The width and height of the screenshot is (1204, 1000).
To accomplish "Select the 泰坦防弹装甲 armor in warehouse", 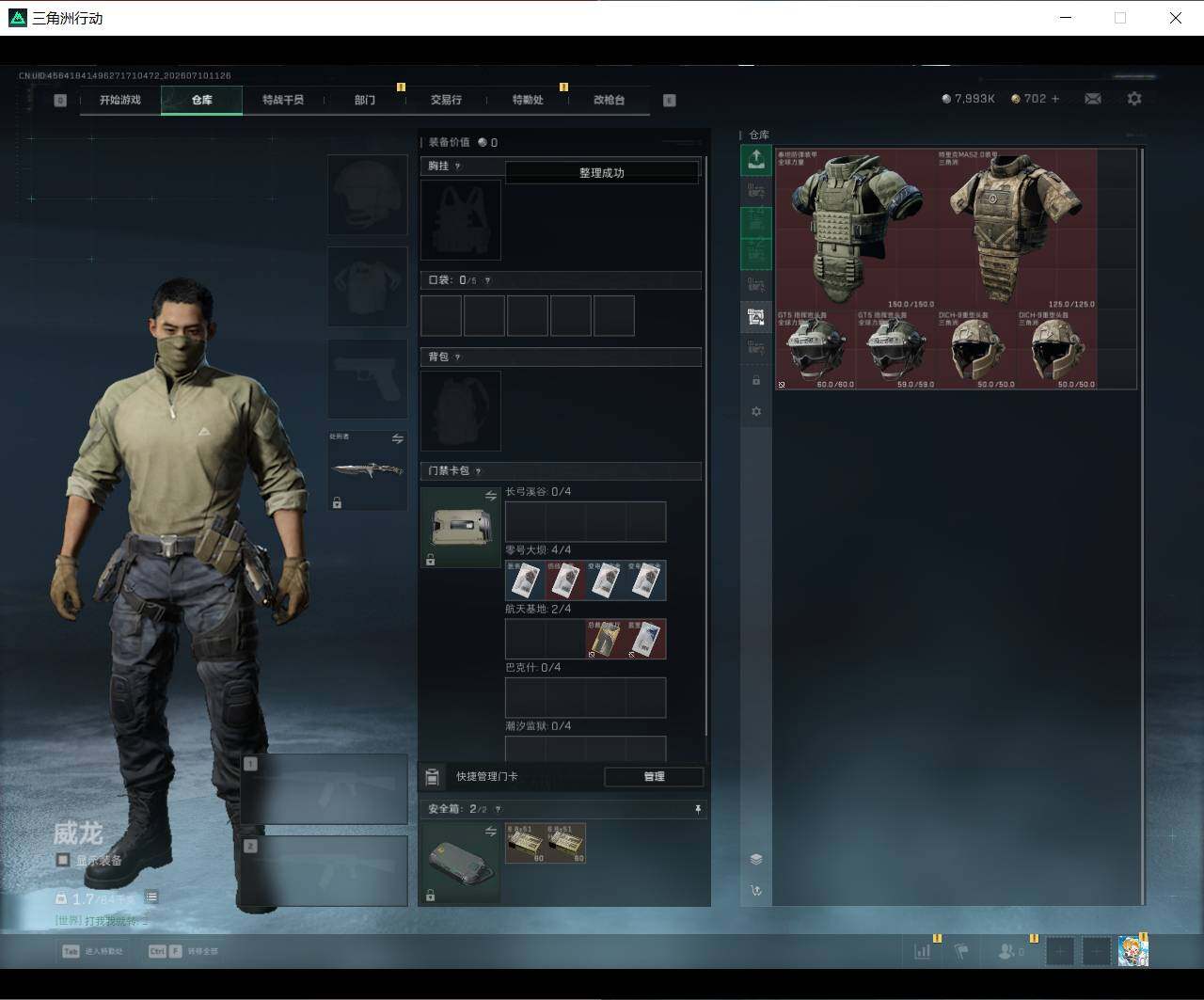I will [856, 229].
